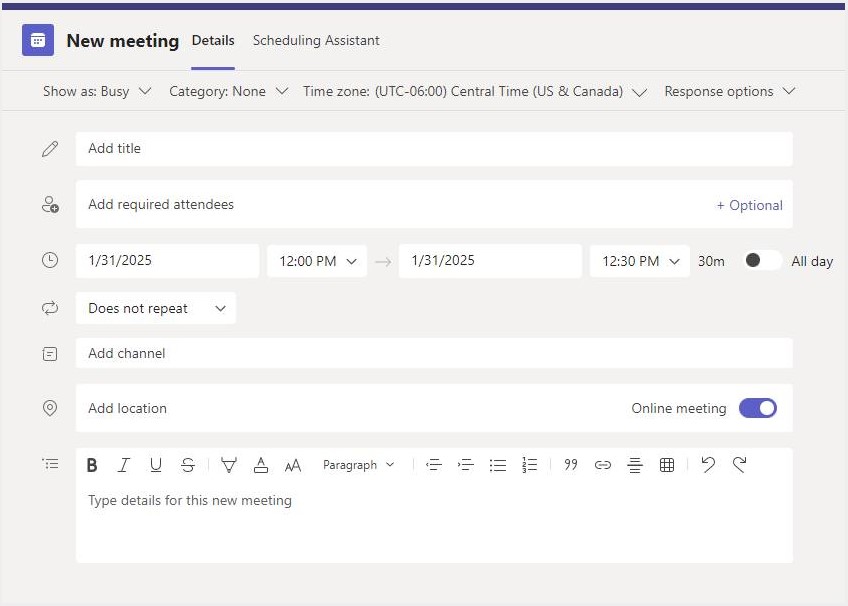The width and height of the screenshot is (848, 606).
Task: Turn off the Online meeting switch
Action: pos(757,408)
